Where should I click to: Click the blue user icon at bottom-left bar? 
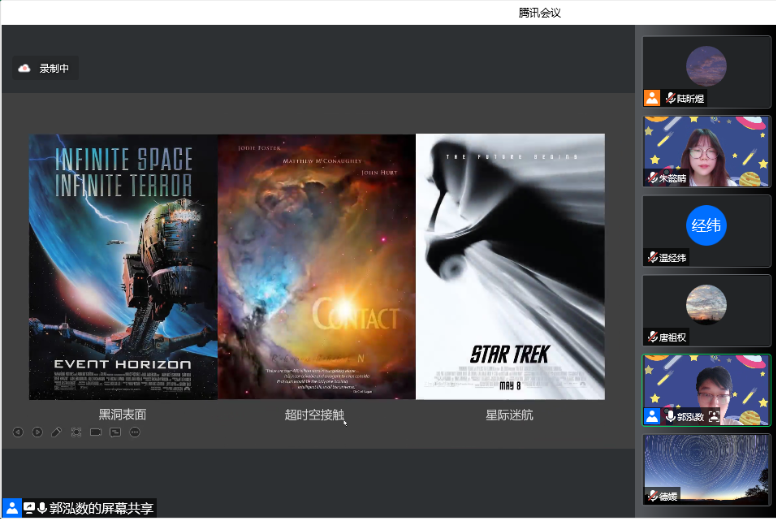(x=11, y=508)
